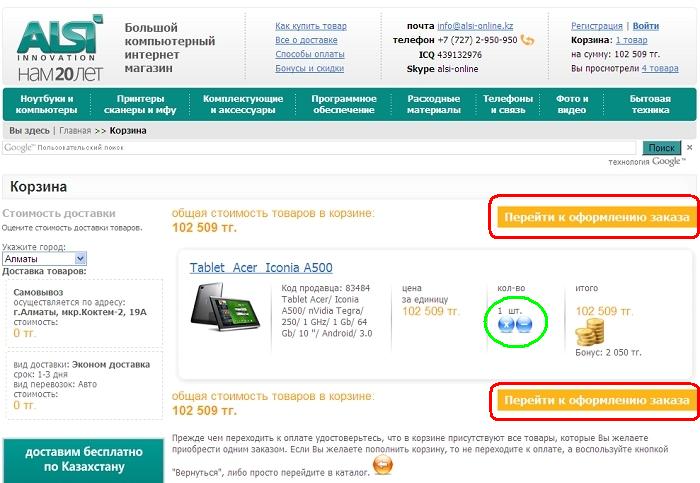Open the Как купить товар link

[311, 26]
